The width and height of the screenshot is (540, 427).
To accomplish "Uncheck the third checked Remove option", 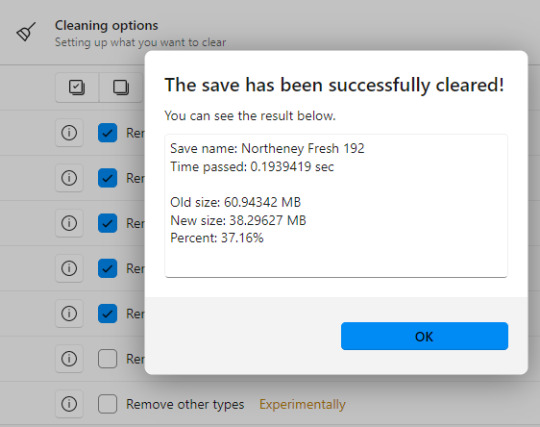I will click(x=107, y=223).
